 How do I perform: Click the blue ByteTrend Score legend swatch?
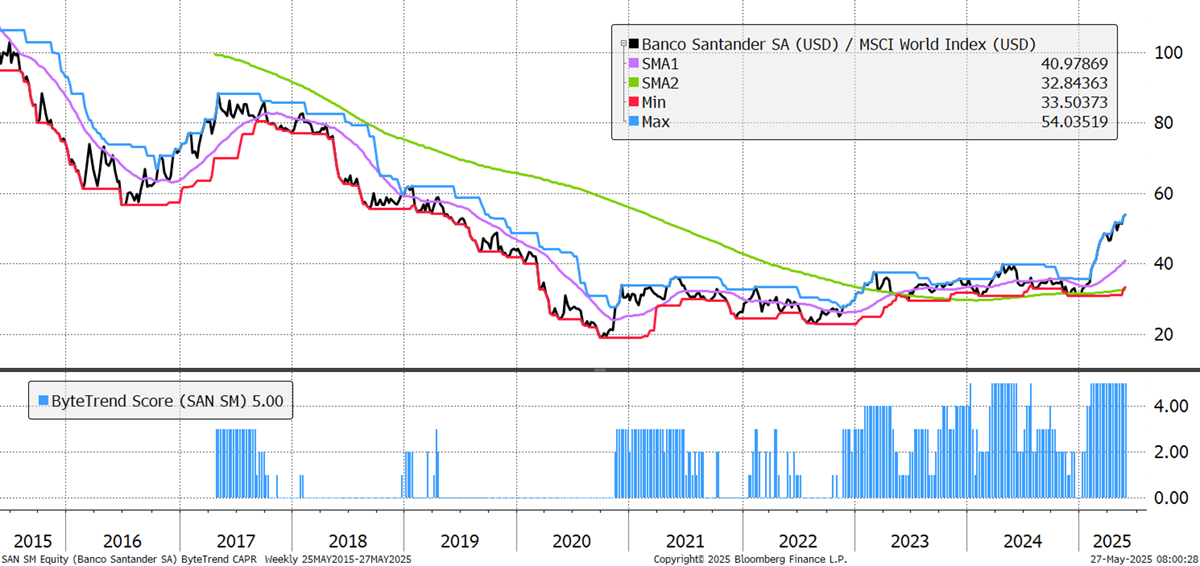[x=43, y=399]
